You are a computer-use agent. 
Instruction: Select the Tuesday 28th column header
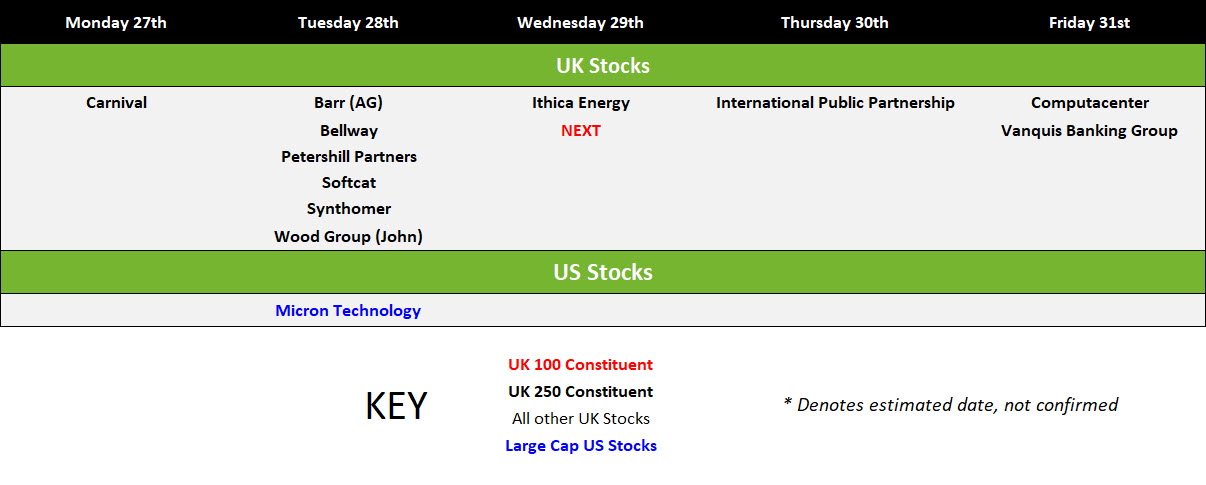(x=348, y=22)
